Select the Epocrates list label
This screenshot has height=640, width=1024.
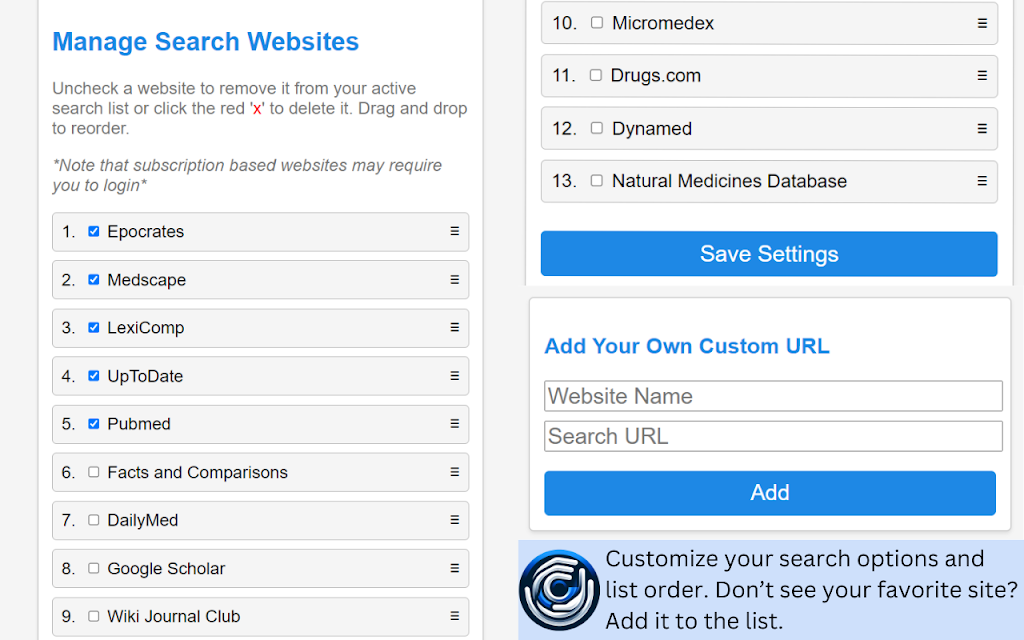pyautogui.click(x=146, y=232)
